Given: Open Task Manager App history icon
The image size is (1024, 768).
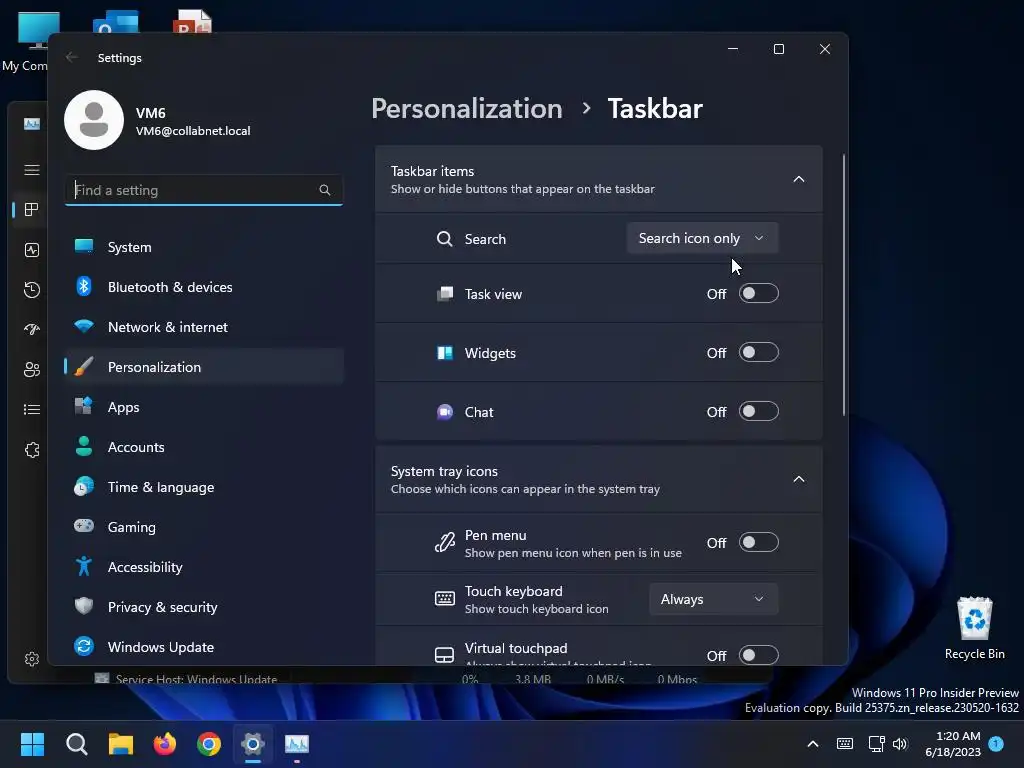Looking at the screenshot, I should pos(31,289).
